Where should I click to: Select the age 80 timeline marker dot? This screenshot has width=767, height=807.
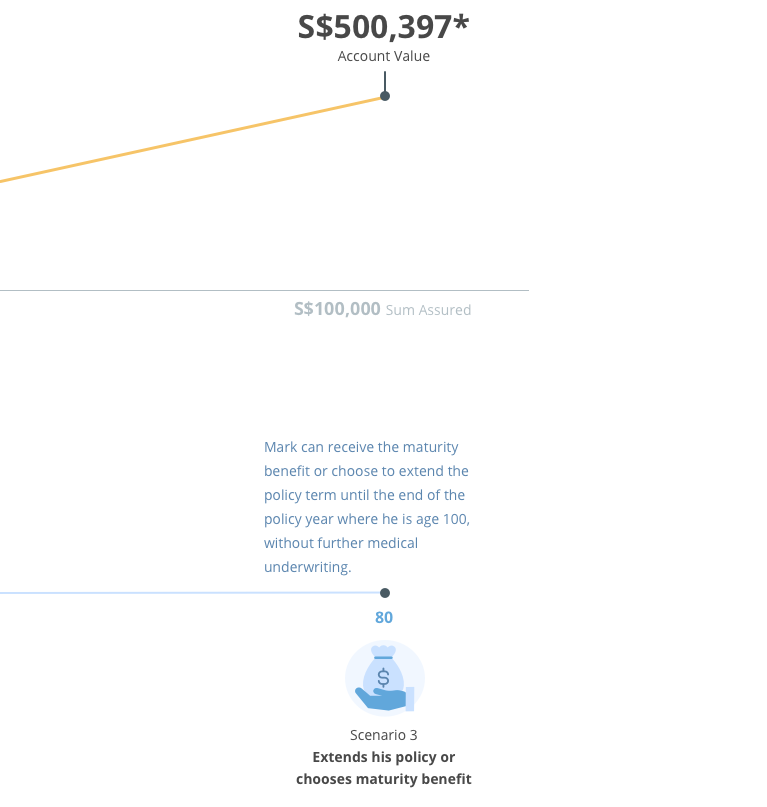[x=385, y=593]
